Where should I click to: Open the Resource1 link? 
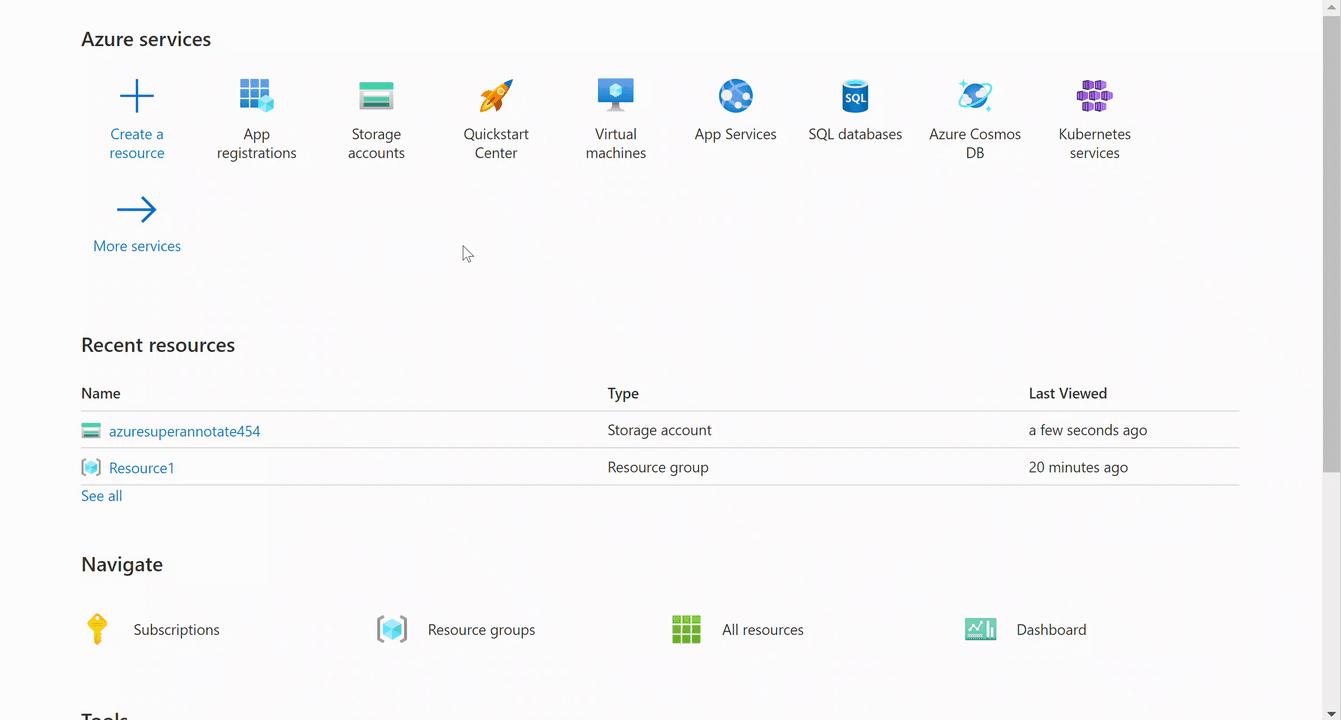[142, 468]
